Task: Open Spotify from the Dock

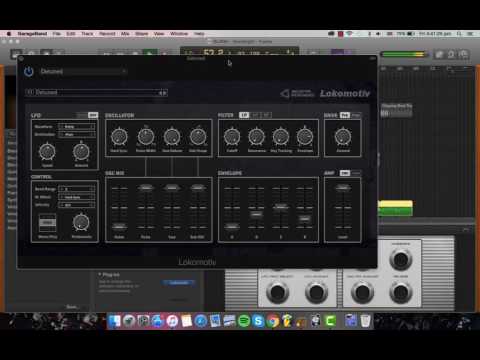Action: point(244,321)
